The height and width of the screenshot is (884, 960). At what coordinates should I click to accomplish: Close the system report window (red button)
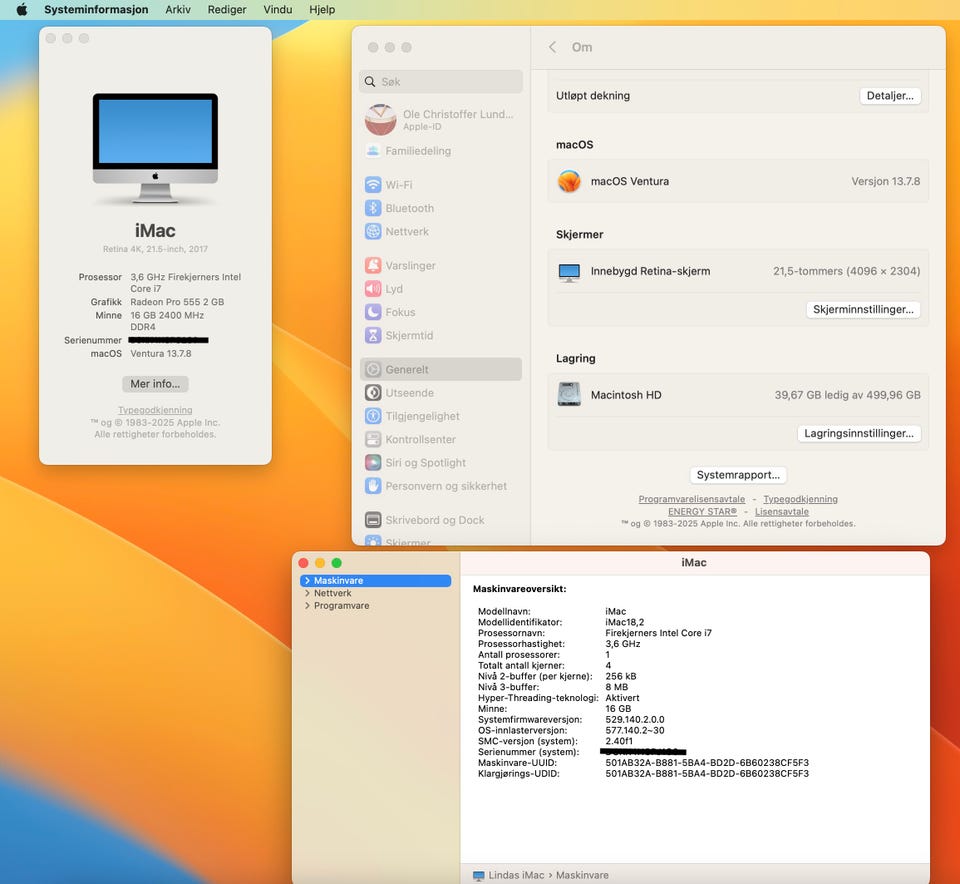pyautogui.click(x=304, y=563)
